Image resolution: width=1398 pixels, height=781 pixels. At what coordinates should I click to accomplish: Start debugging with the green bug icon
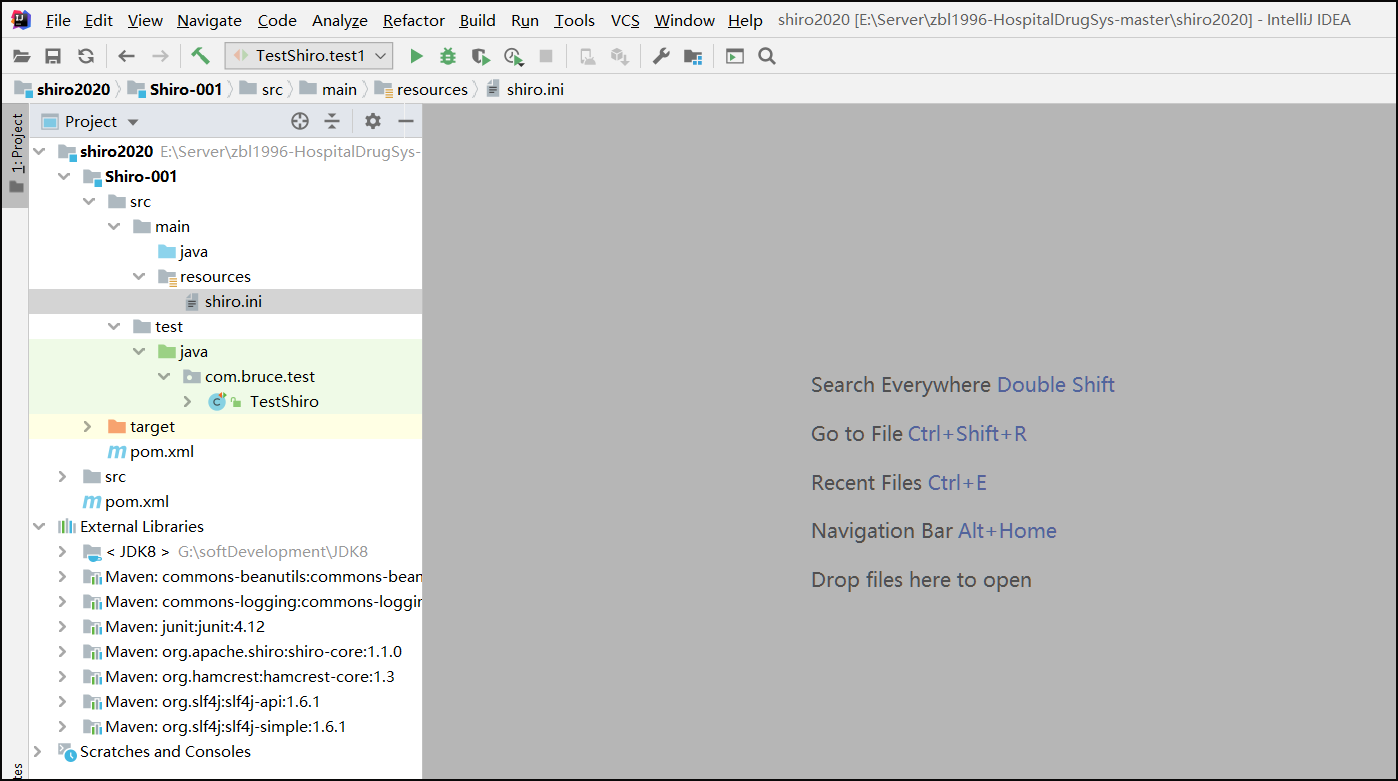click(448, 57)
